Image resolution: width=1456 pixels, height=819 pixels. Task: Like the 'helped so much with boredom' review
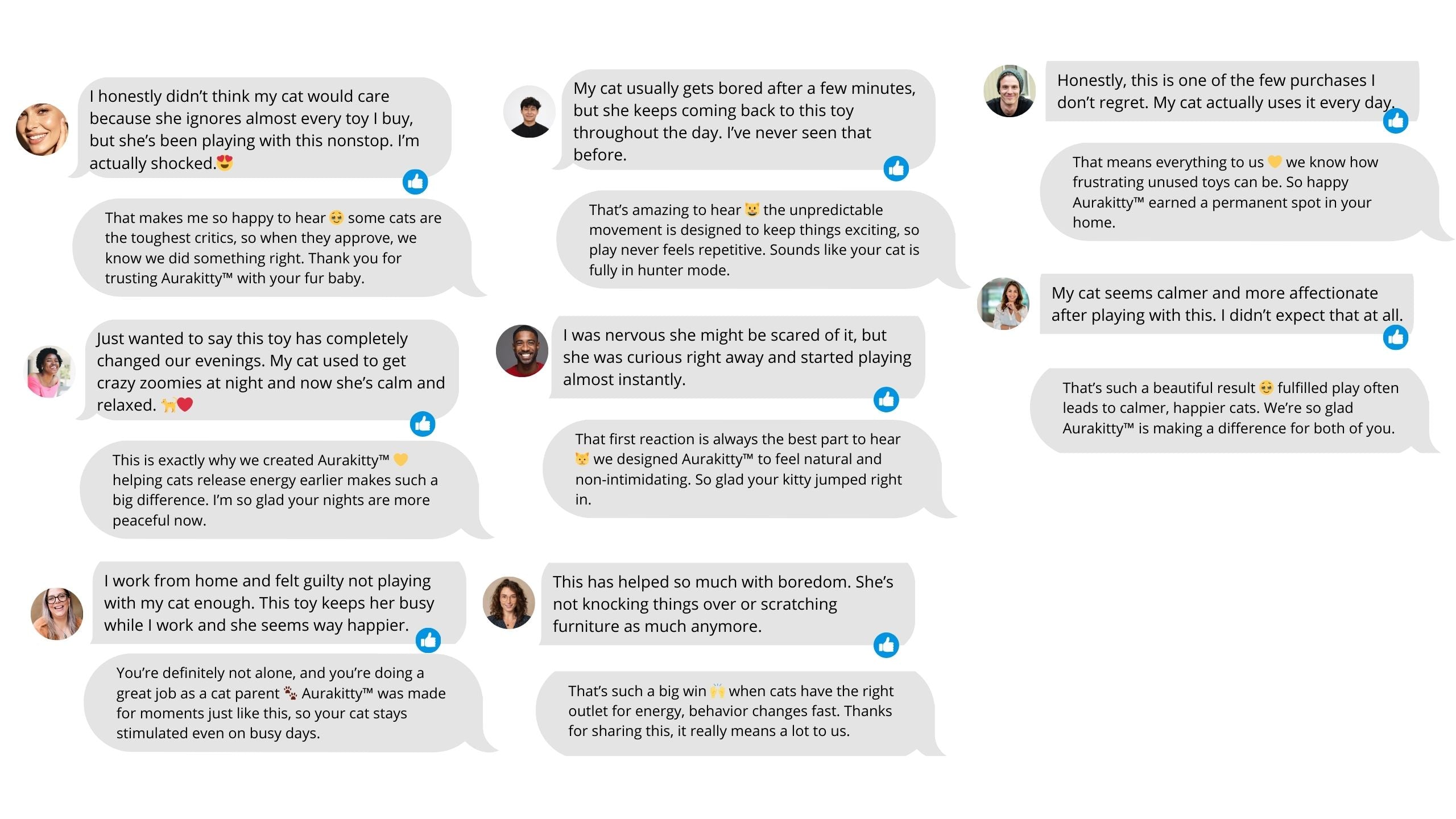click(x=886, y=645)
